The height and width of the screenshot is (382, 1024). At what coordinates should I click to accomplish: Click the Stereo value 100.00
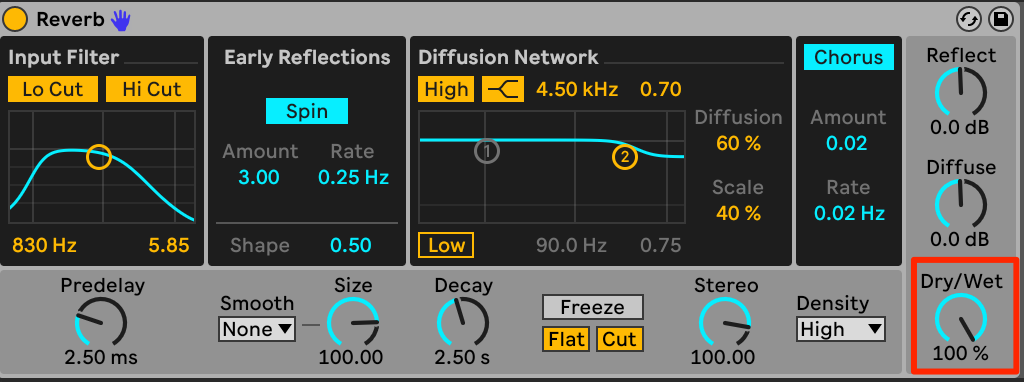pos(723,357)
